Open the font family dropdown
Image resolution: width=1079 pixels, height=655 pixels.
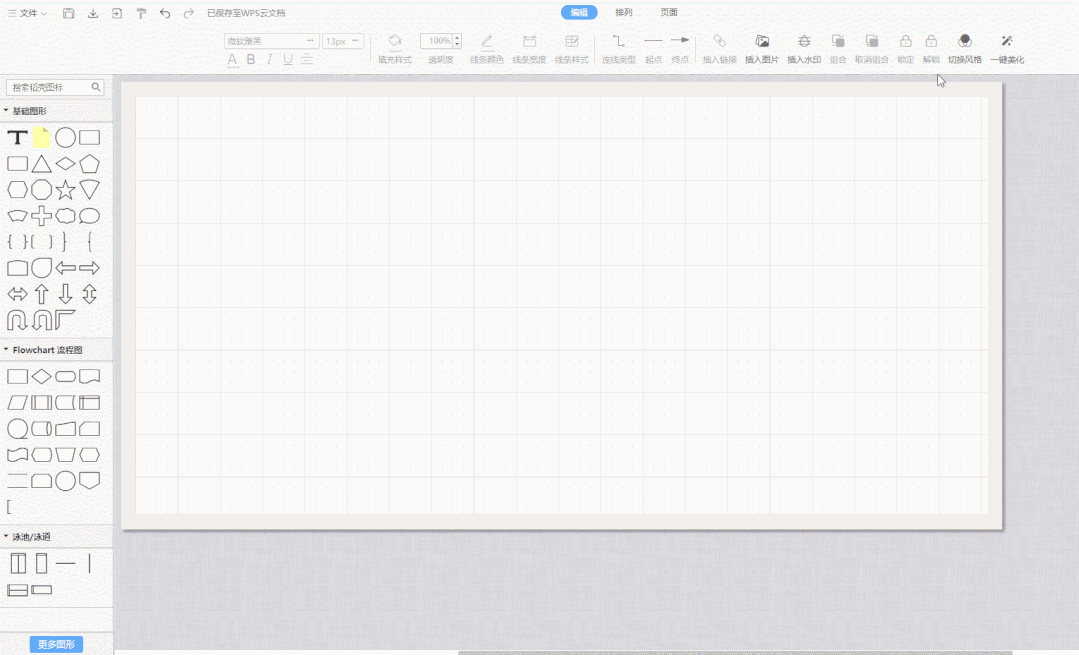click(x=272, y=41)
